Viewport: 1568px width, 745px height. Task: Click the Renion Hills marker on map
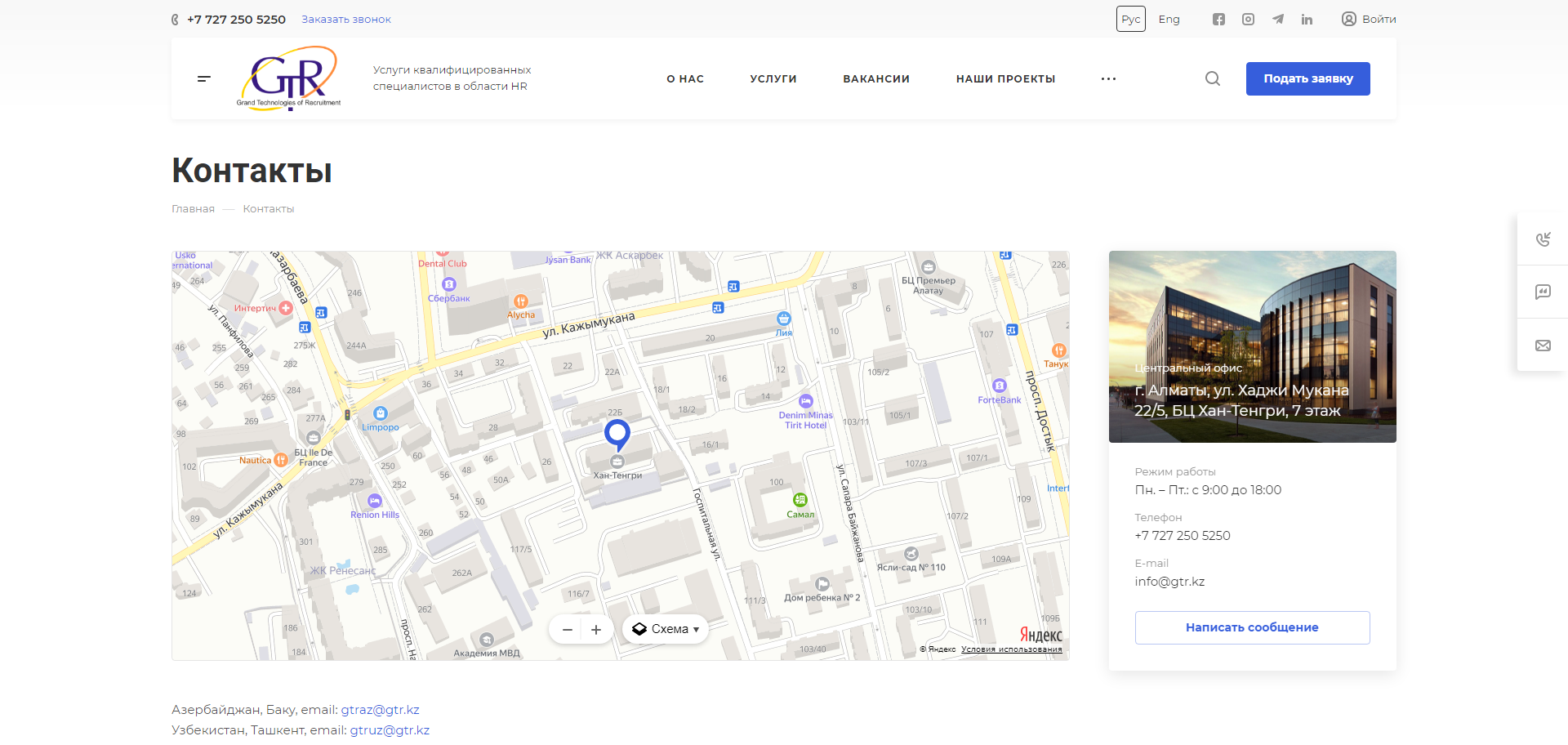click(x=374, y=501)
